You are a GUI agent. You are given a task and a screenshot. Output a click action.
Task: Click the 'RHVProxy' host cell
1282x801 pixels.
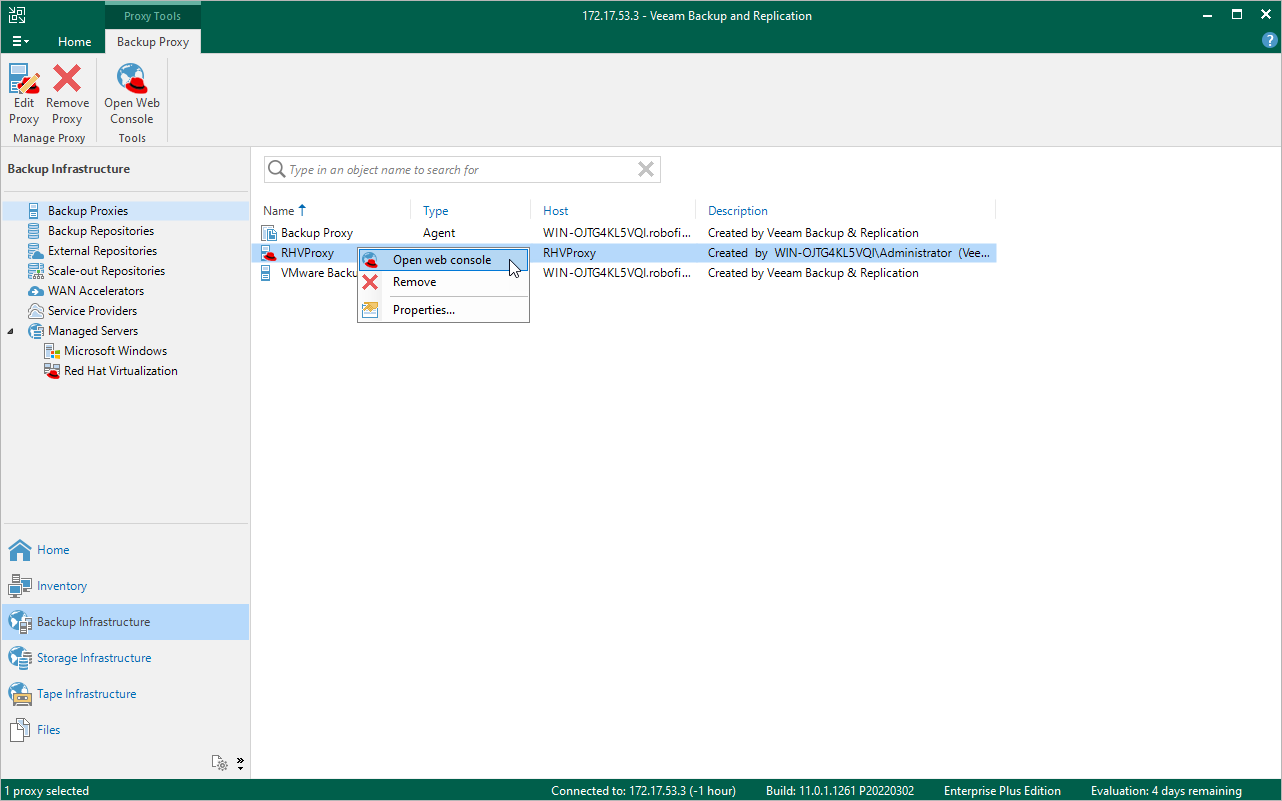[569, 253]
